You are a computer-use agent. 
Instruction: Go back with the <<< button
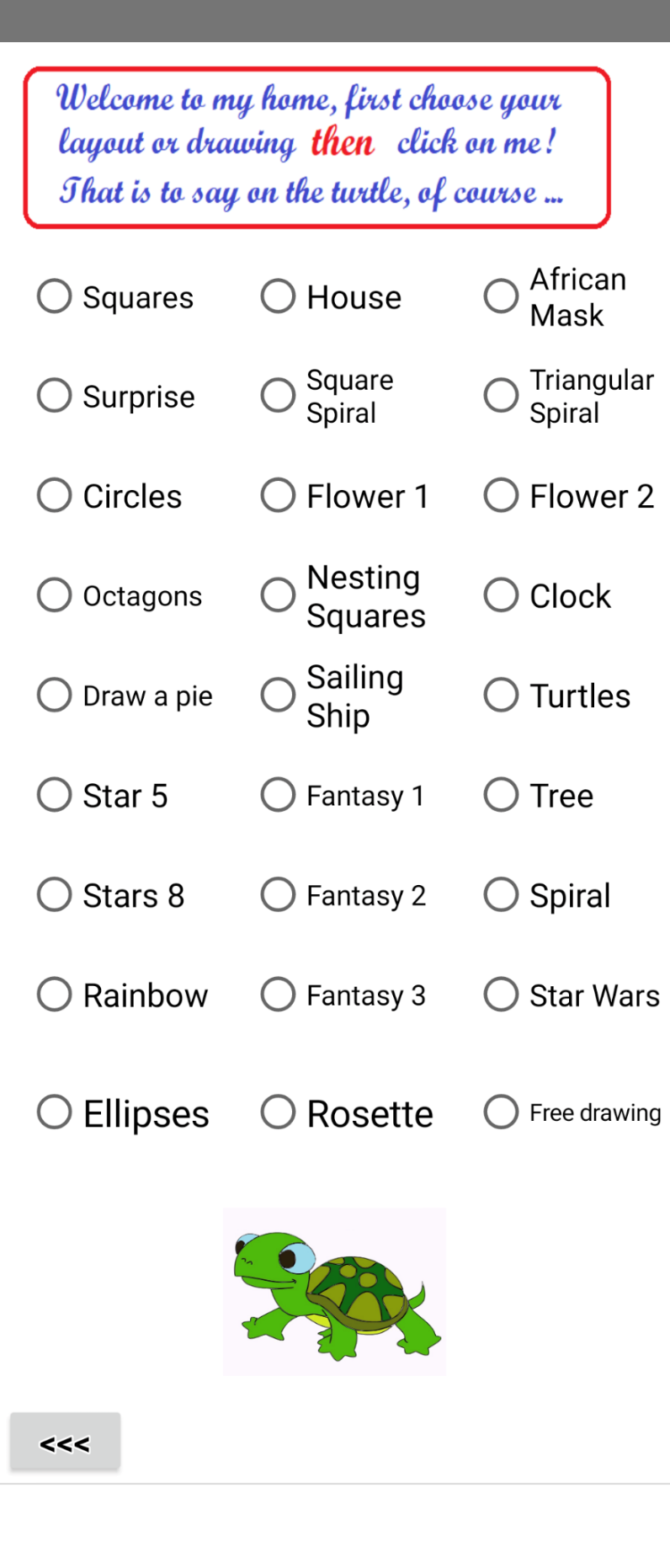pyautogui.click(x=65, y=1441)
